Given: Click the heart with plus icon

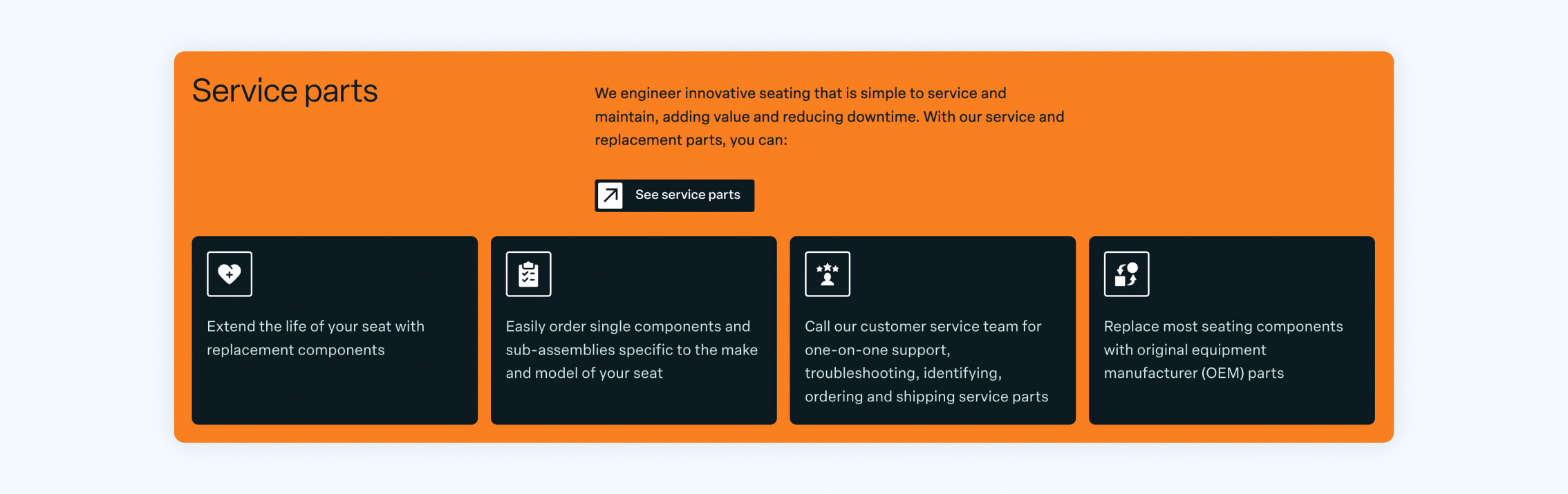Looking at the screenshot, I should [230, 274].
